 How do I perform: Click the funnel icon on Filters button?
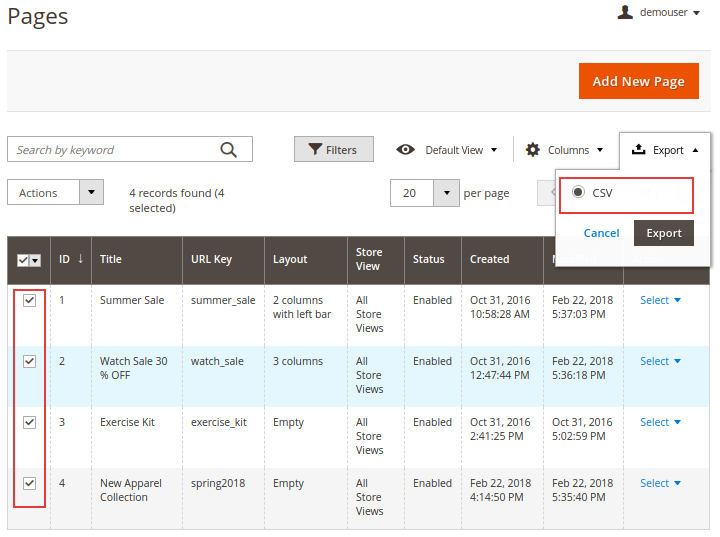[315, 150]
